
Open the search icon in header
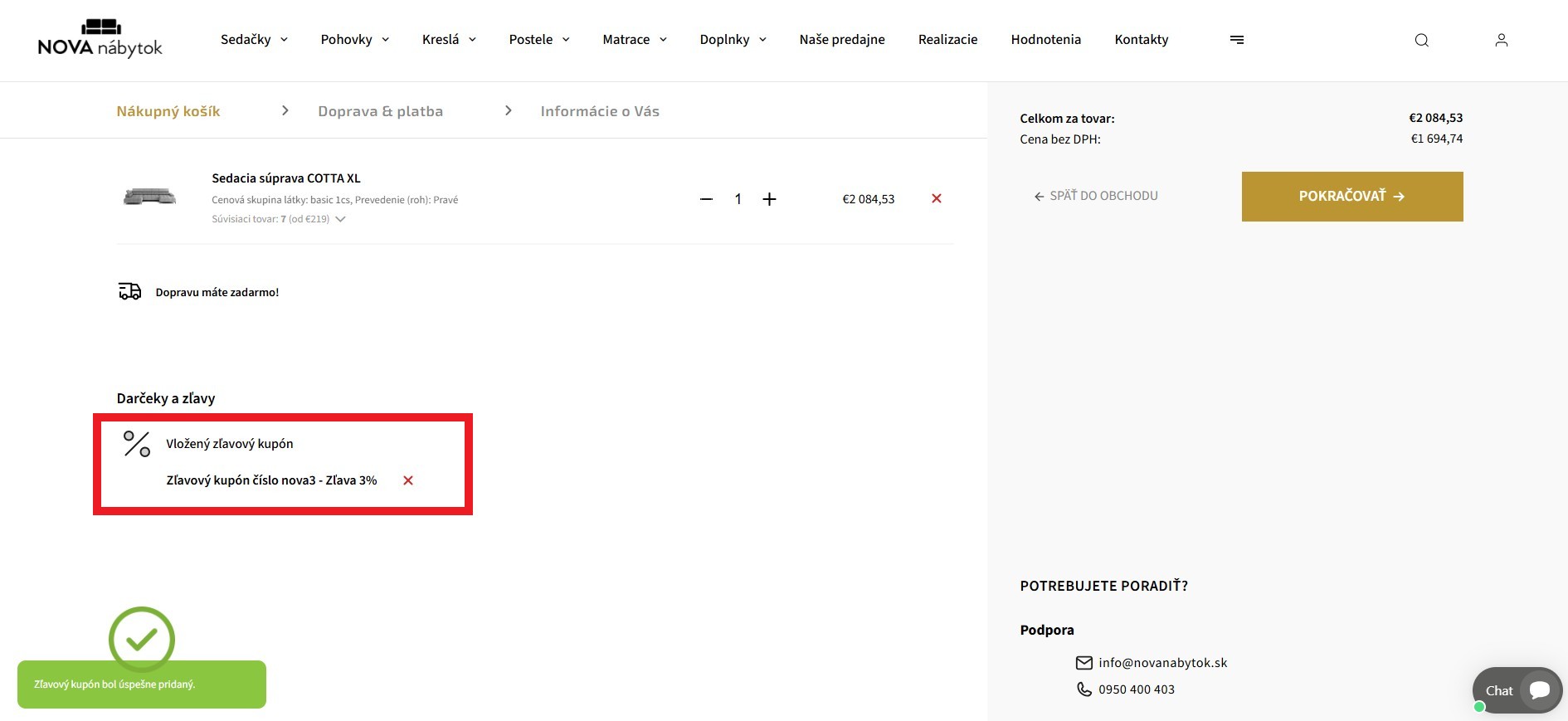(x=1421, y=40)
